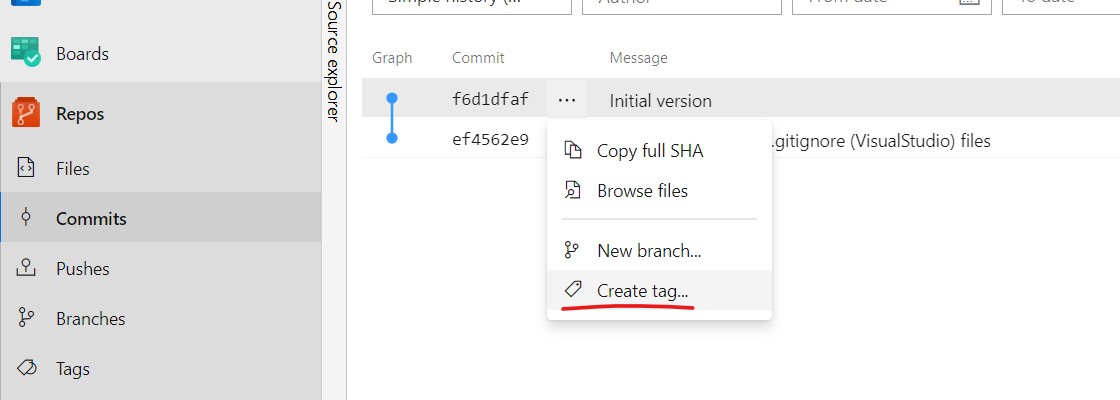
Task: Click the Repos icon in sidebar
Action: pyautogui.click(x=26, y=114)
